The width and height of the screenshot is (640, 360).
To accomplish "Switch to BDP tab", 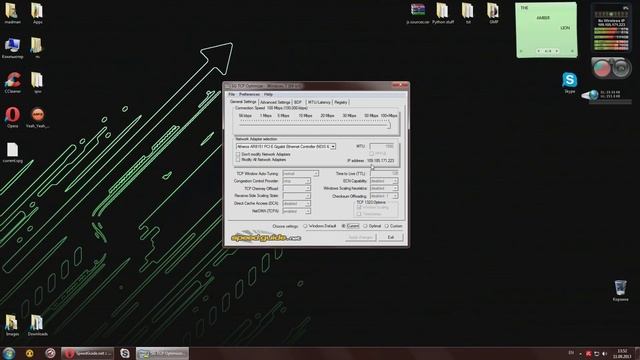I will pyautogui.click(x=298, y=102).
